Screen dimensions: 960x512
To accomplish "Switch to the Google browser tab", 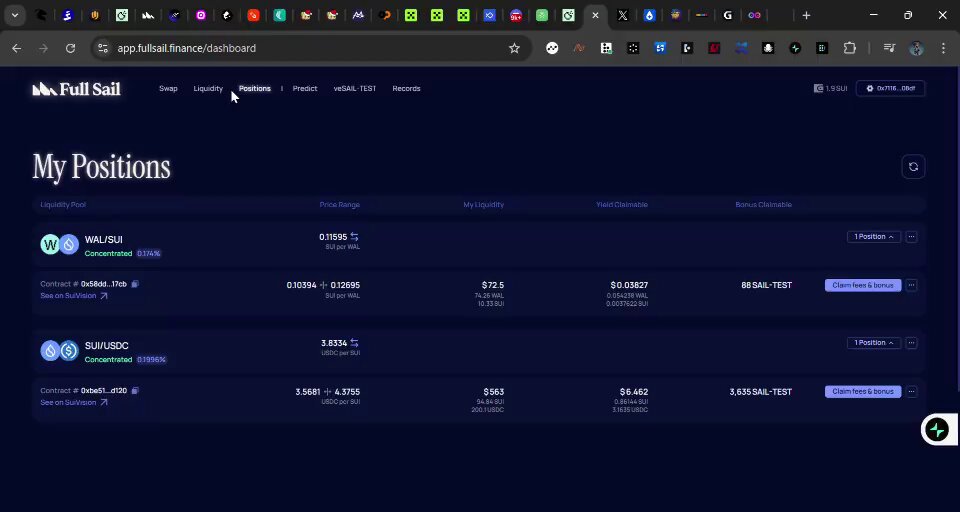I will click(727, 15).
